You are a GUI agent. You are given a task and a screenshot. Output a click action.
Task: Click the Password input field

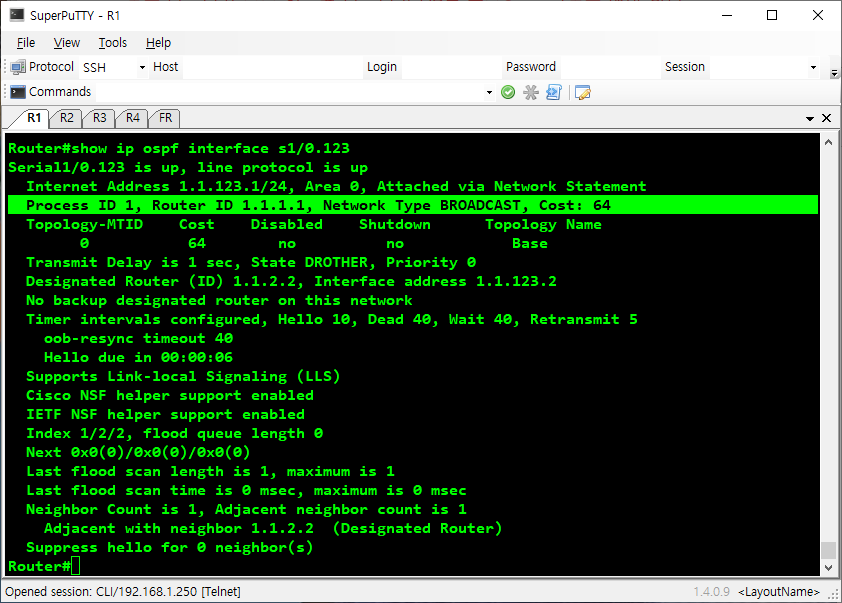[609, 67]
